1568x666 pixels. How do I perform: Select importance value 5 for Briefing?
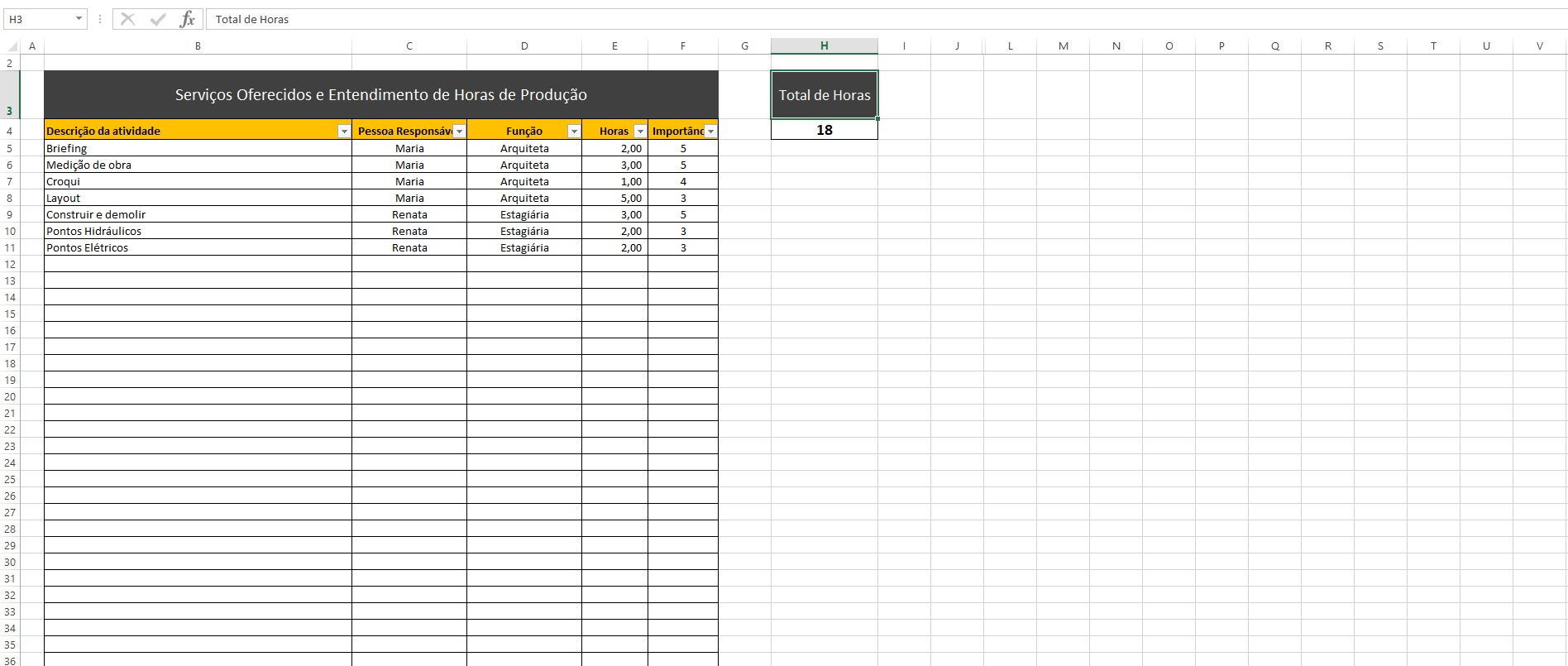683,148
